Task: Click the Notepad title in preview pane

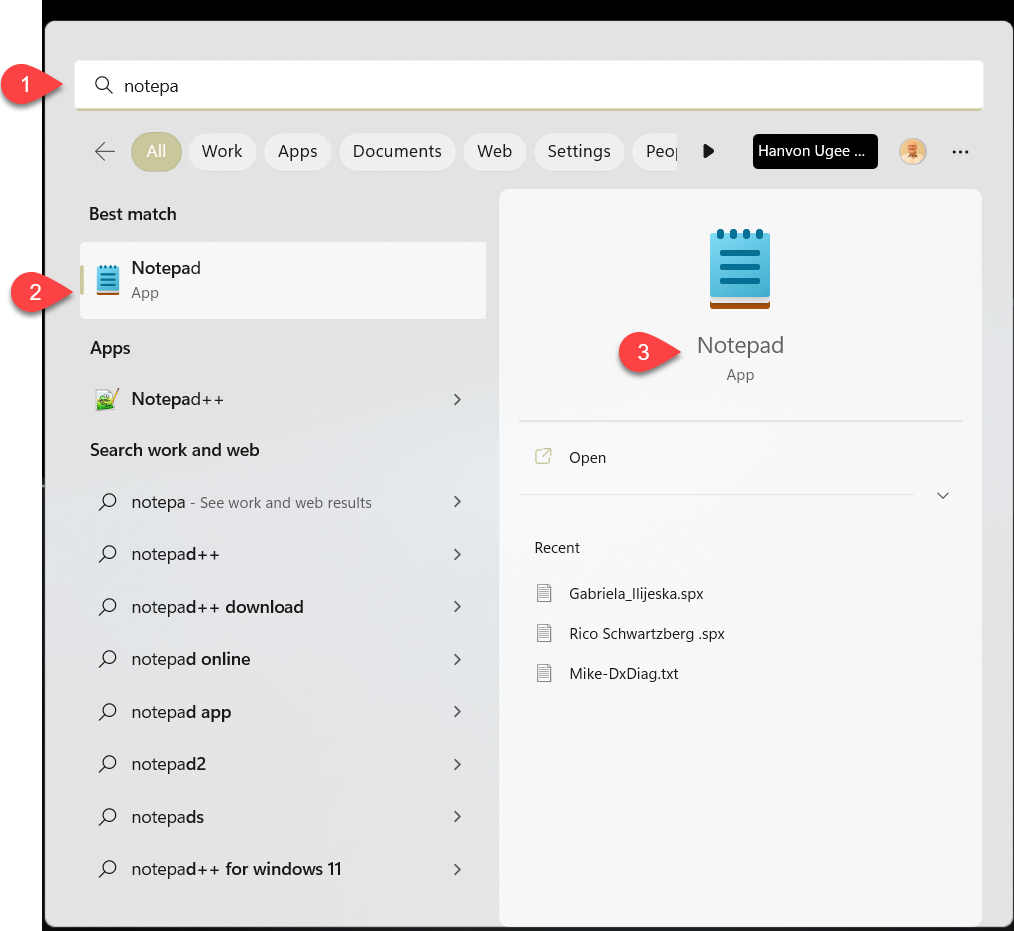Action: [740, 345]
